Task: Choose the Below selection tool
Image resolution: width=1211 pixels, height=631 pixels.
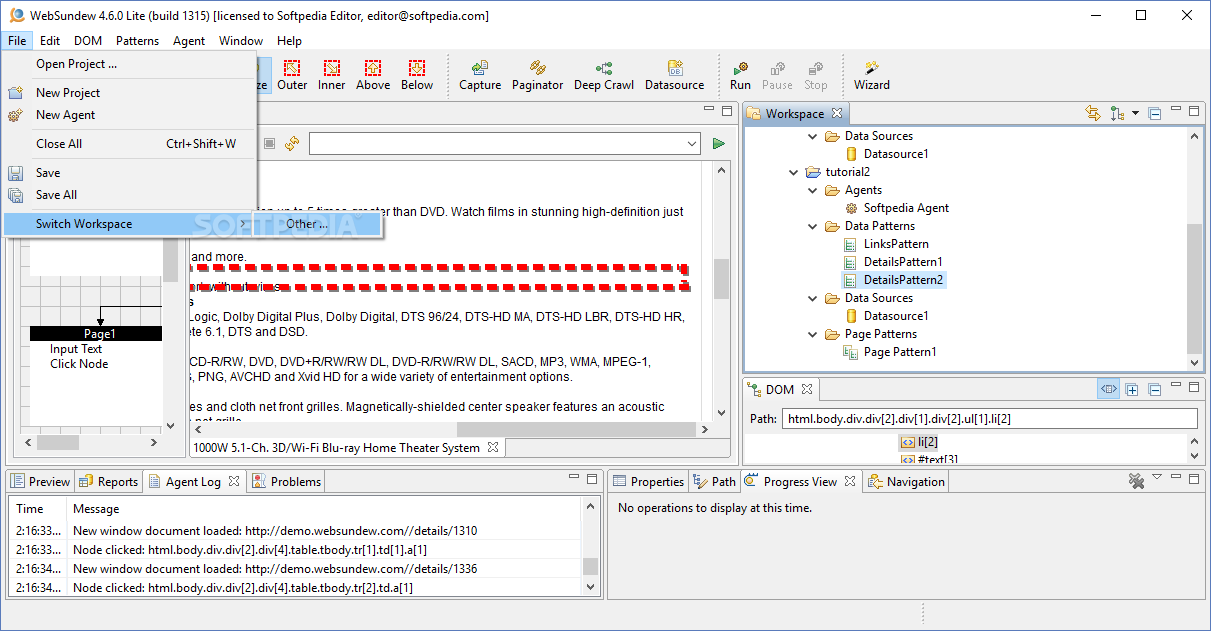Action: (x=417, y=75)
